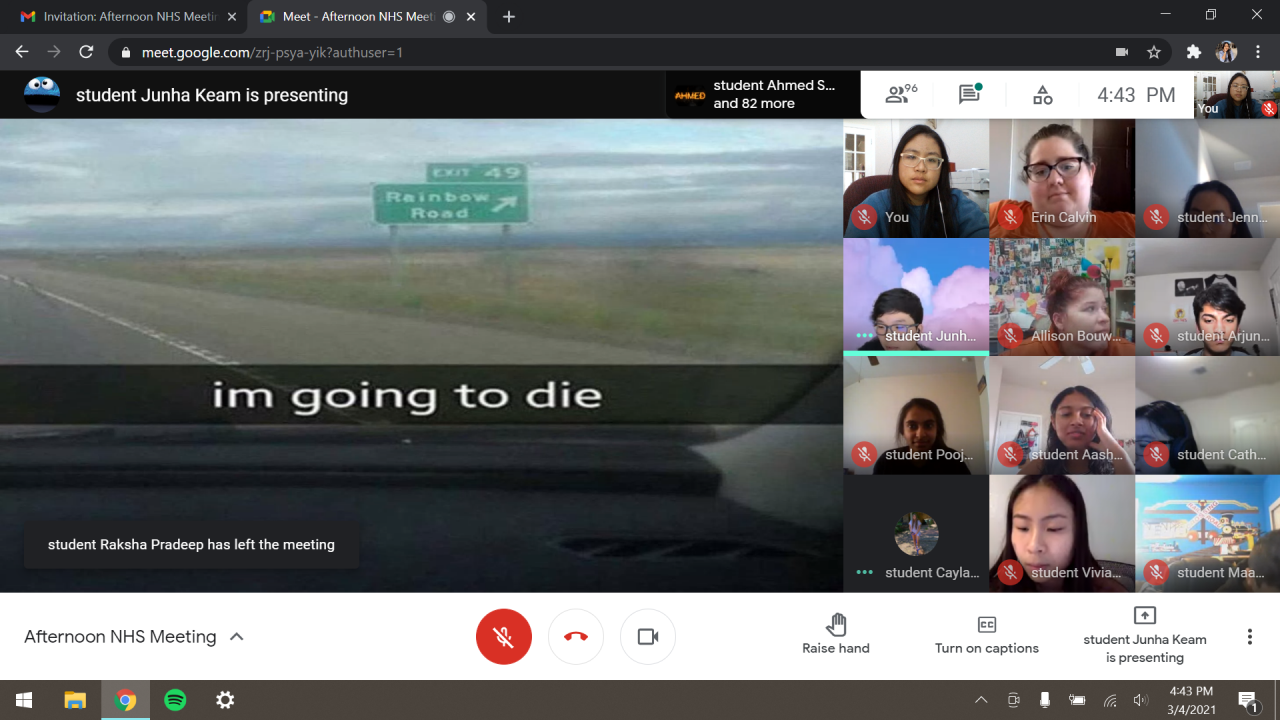1280x720 pixels.
Task: Open the taskbar clock and calendar
Action: click(1190, 700)
